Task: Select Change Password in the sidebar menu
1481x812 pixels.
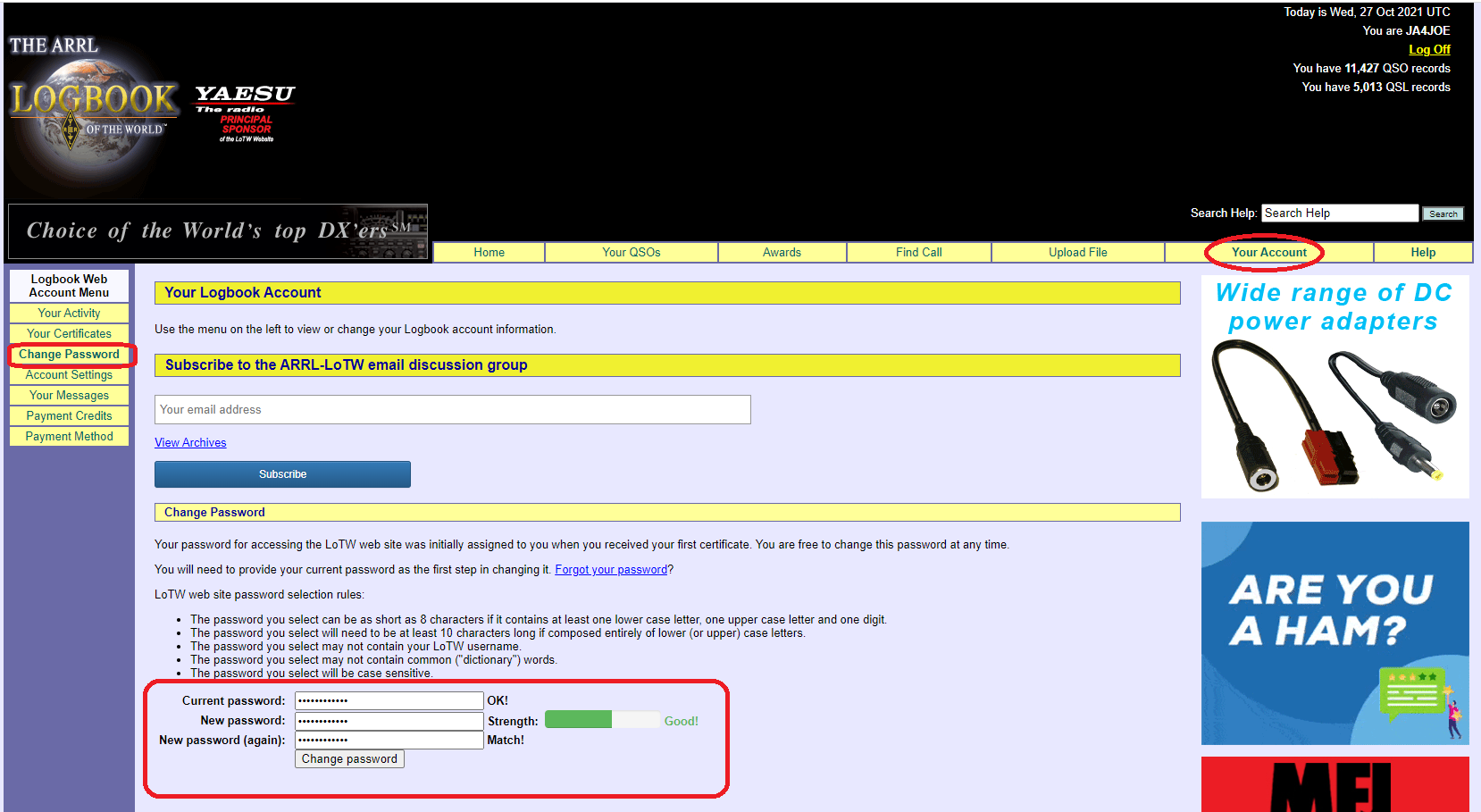Action: [x=69, y=355]
